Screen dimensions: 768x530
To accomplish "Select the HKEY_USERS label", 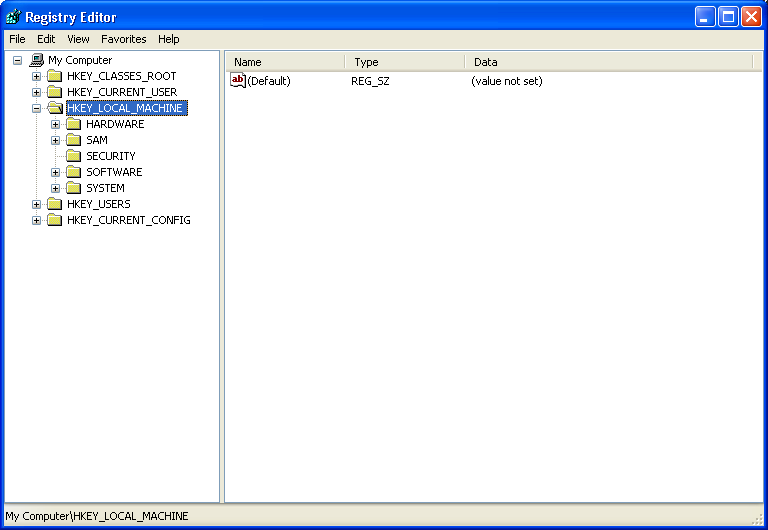I will tap(98, 204).
